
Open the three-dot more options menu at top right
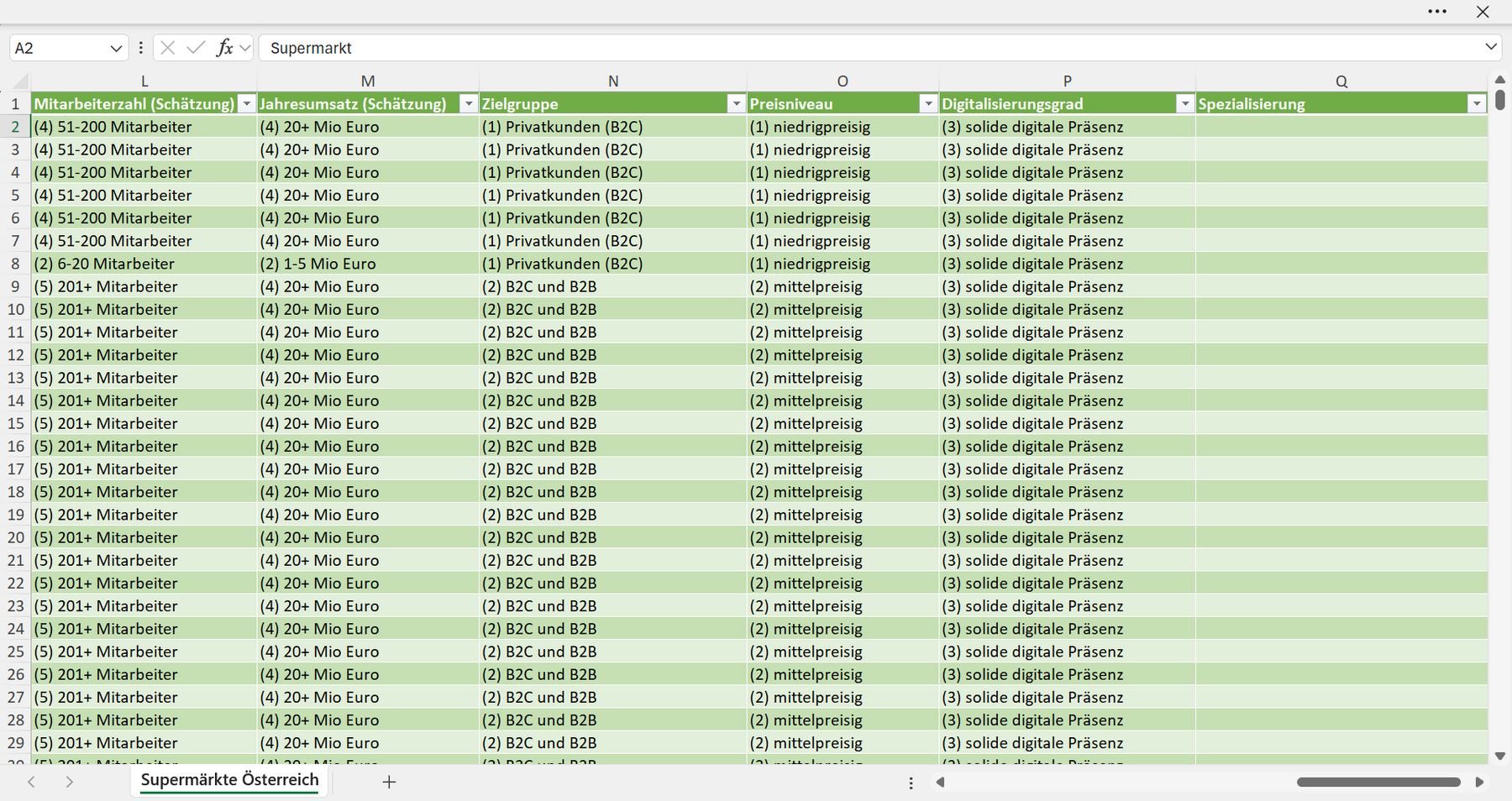(x=1437, y=12)
